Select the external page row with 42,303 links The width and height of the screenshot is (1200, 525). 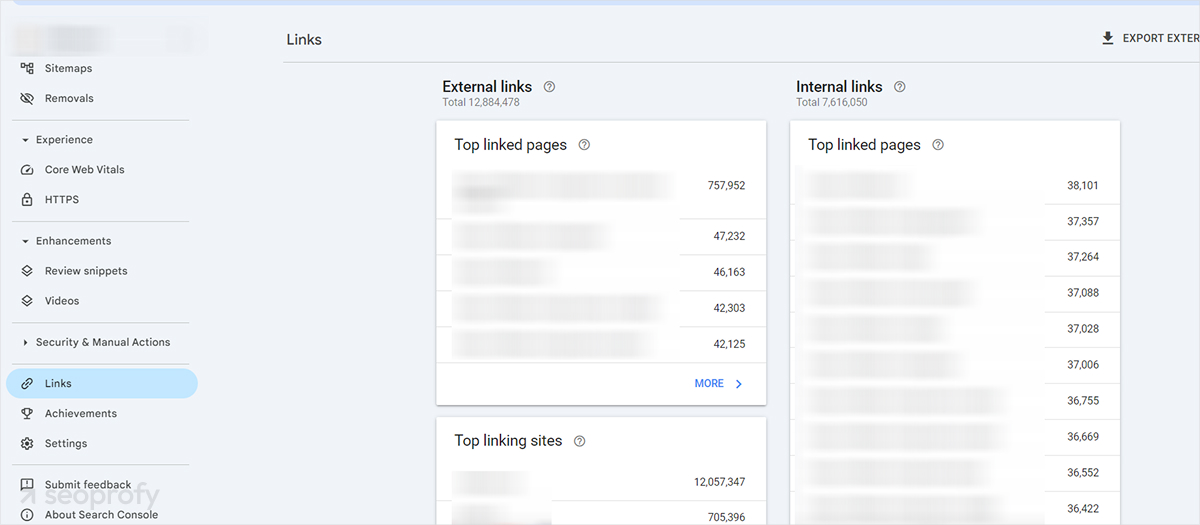pos(601,309)
